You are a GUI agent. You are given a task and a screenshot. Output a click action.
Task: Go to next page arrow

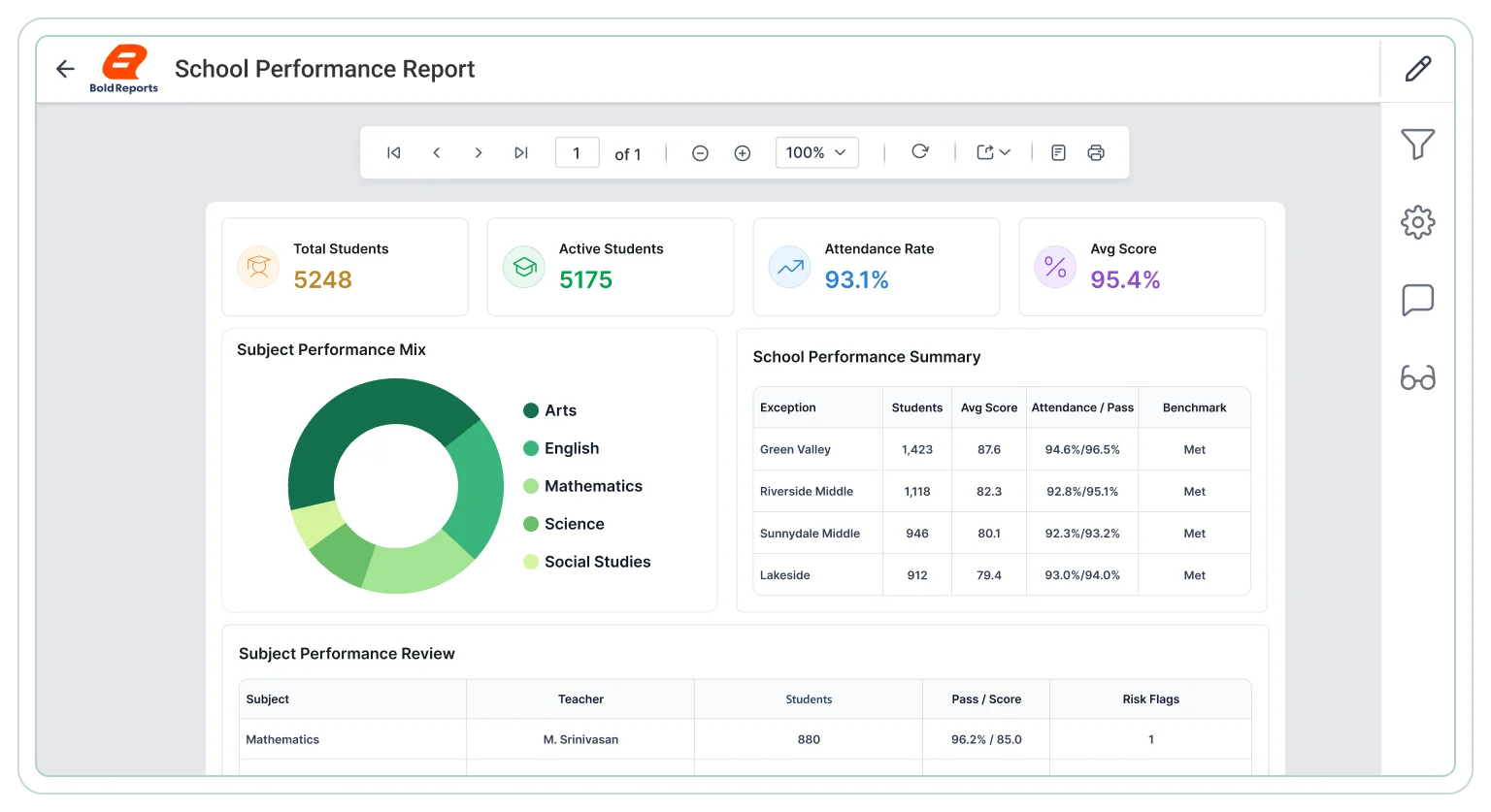479,152
